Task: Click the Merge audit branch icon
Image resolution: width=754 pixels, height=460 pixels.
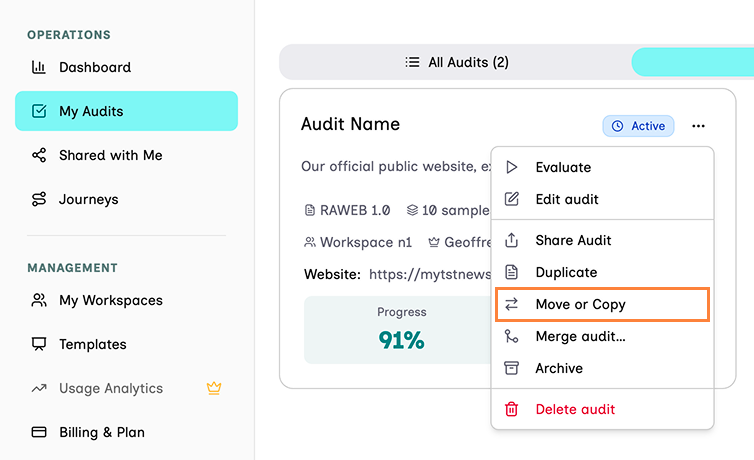Action: (x=512, y=336)
